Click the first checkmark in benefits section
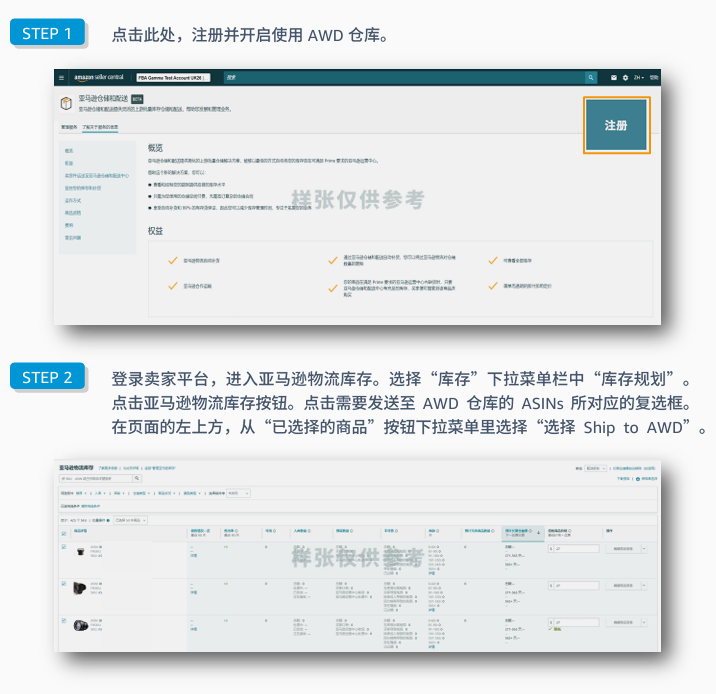The image size is (716, 694). [173, 261]
